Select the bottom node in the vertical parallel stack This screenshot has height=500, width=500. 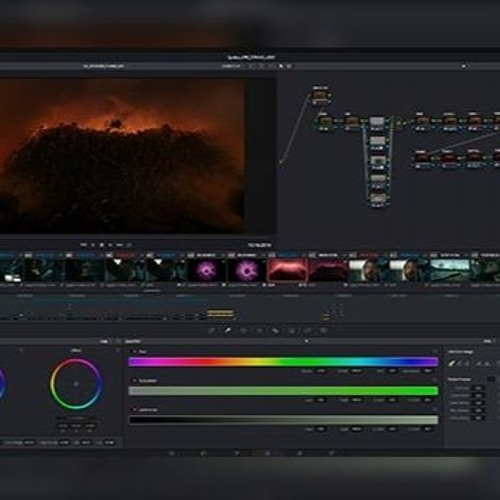coord(377,198)
